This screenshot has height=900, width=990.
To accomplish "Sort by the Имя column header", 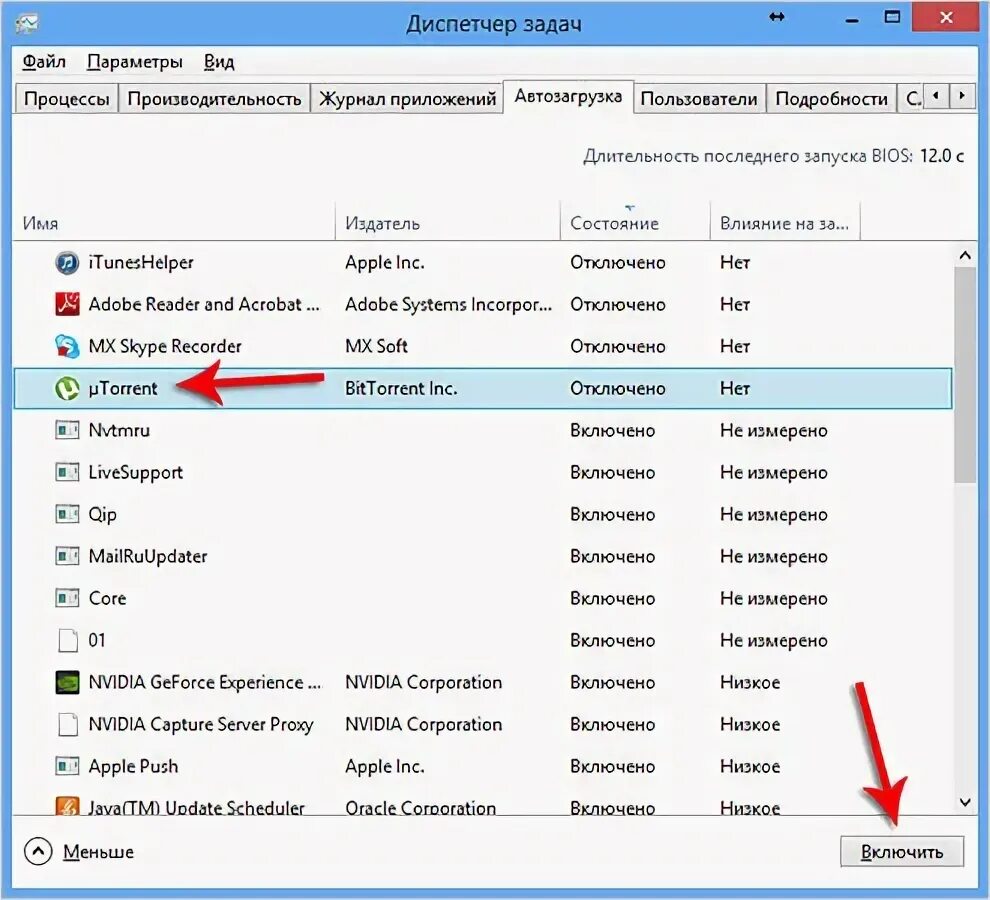I will (x=174, y=222).
